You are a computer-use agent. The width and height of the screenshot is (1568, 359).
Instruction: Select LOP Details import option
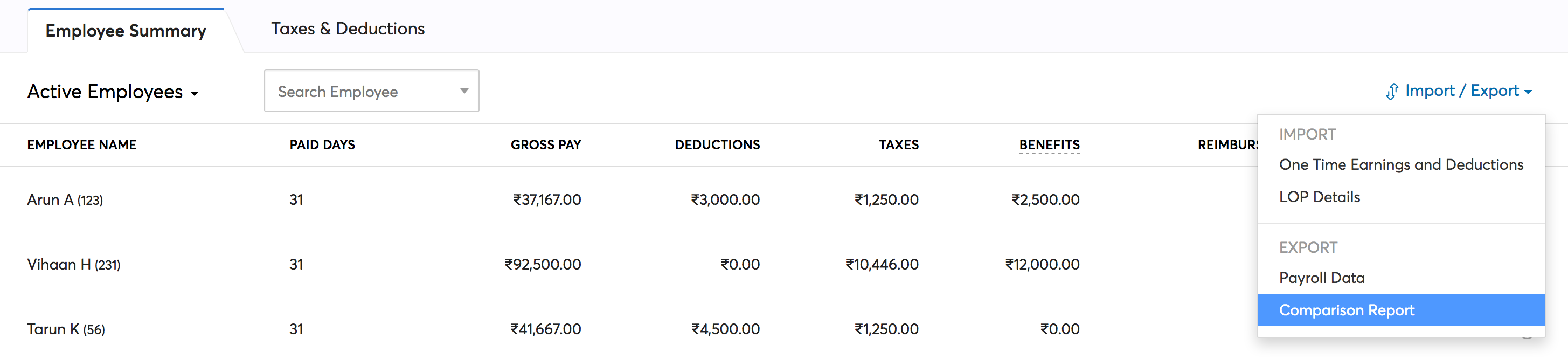coord(1319,197)
